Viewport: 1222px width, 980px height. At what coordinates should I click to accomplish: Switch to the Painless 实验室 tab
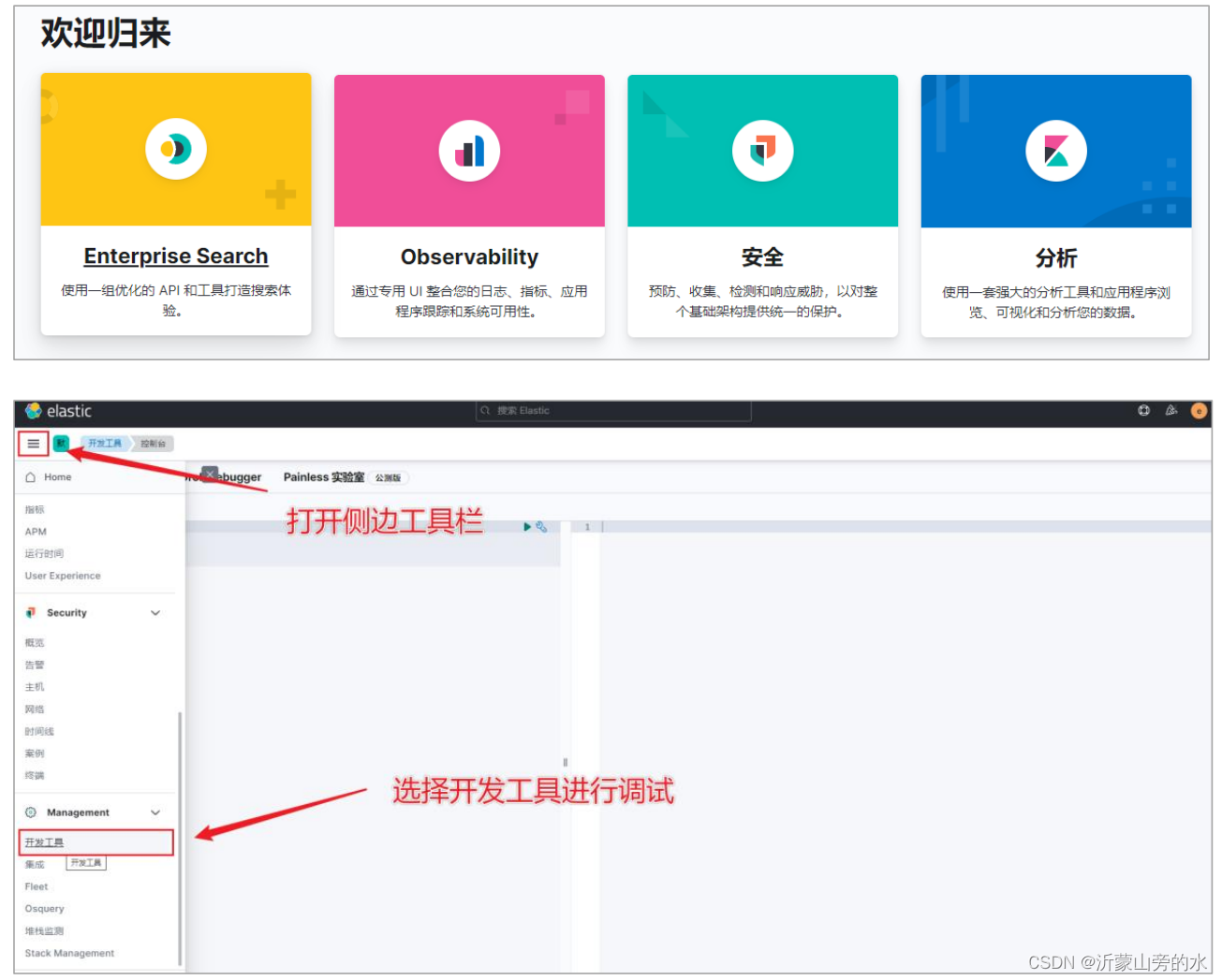click(324, 477)
